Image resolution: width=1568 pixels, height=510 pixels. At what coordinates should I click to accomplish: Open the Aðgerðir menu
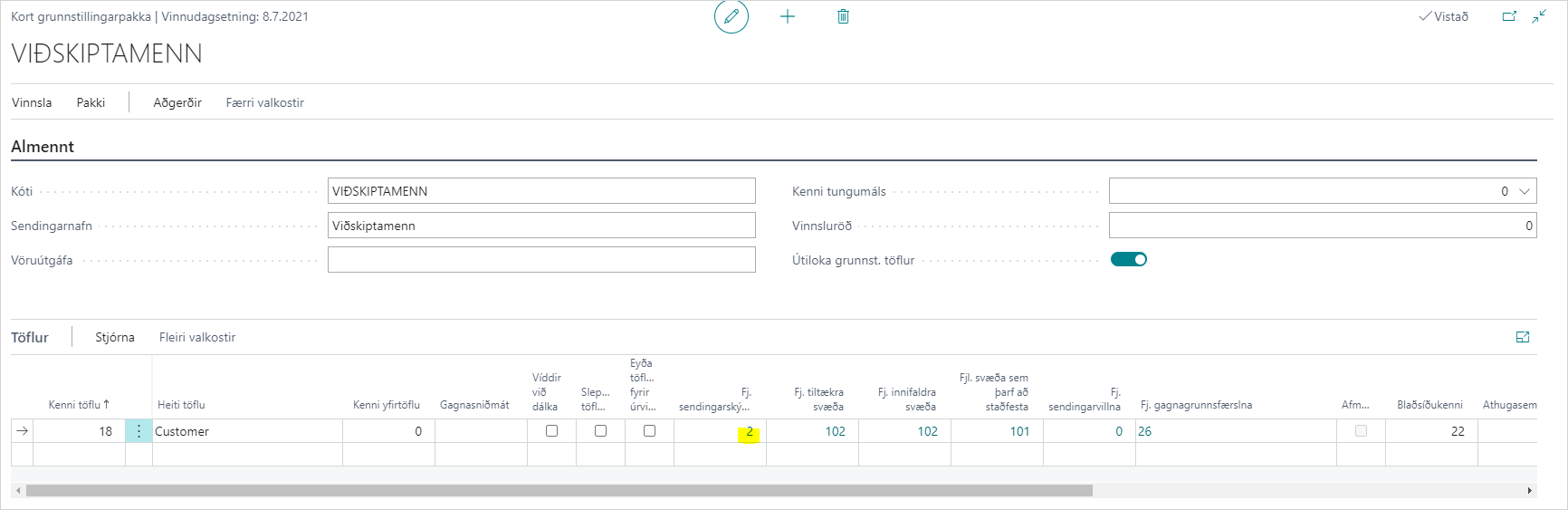point(177,102)
